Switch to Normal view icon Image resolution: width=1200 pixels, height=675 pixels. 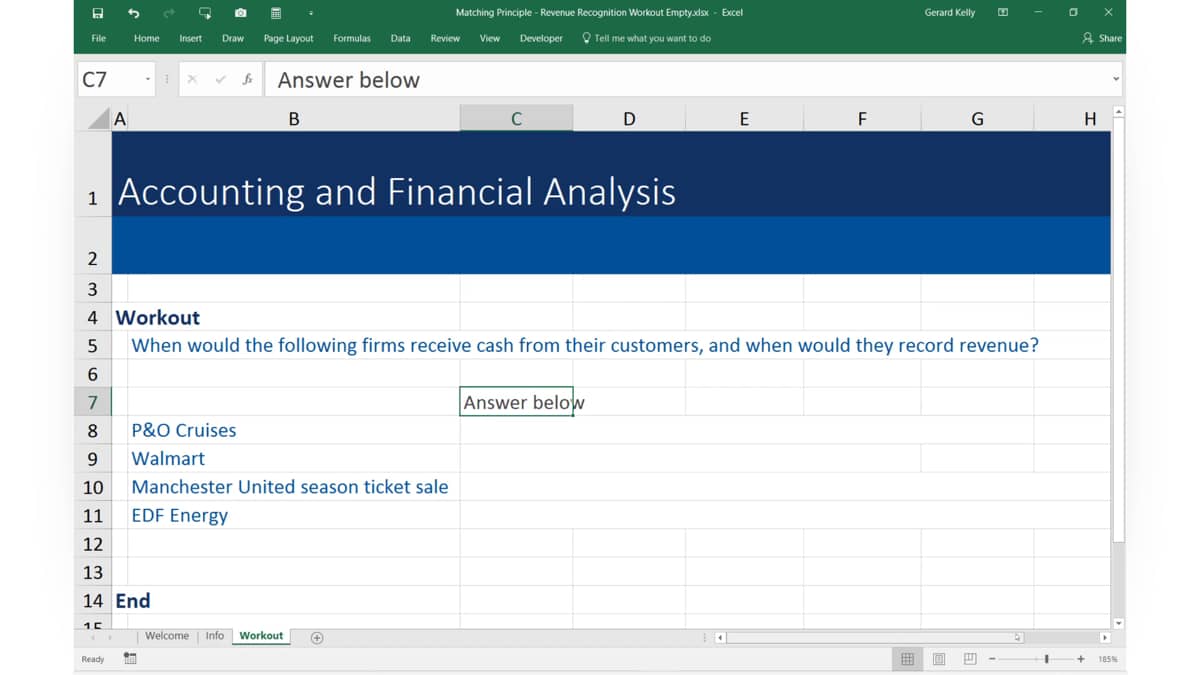tap(907, 659)
